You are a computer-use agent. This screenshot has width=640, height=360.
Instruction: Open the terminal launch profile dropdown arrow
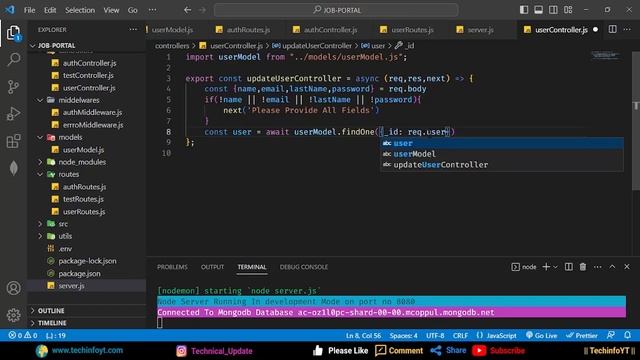point(555,267)
